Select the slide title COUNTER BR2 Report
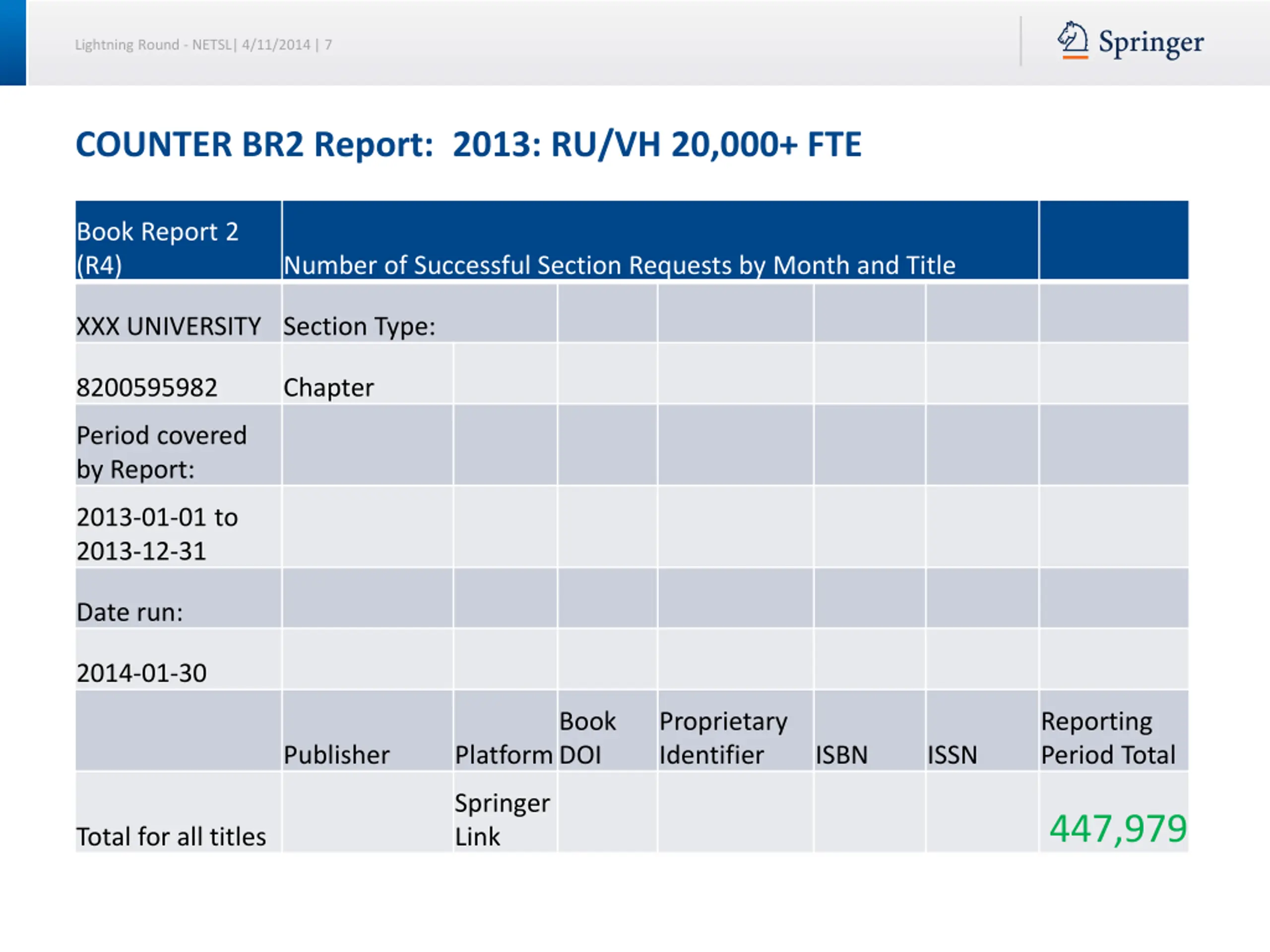 468,144
